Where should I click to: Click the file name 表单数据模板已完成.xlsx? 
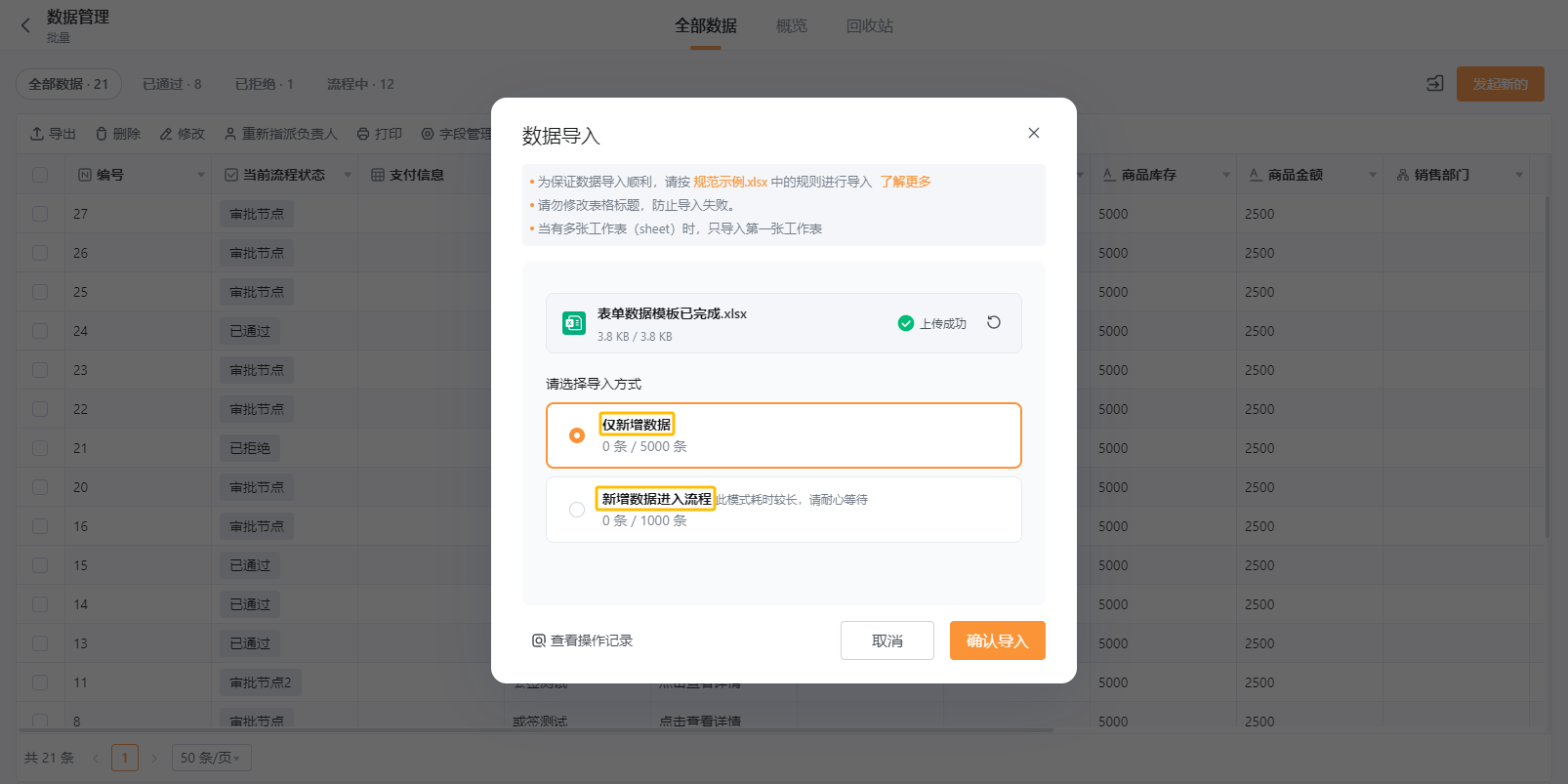[x=672, y=313]
